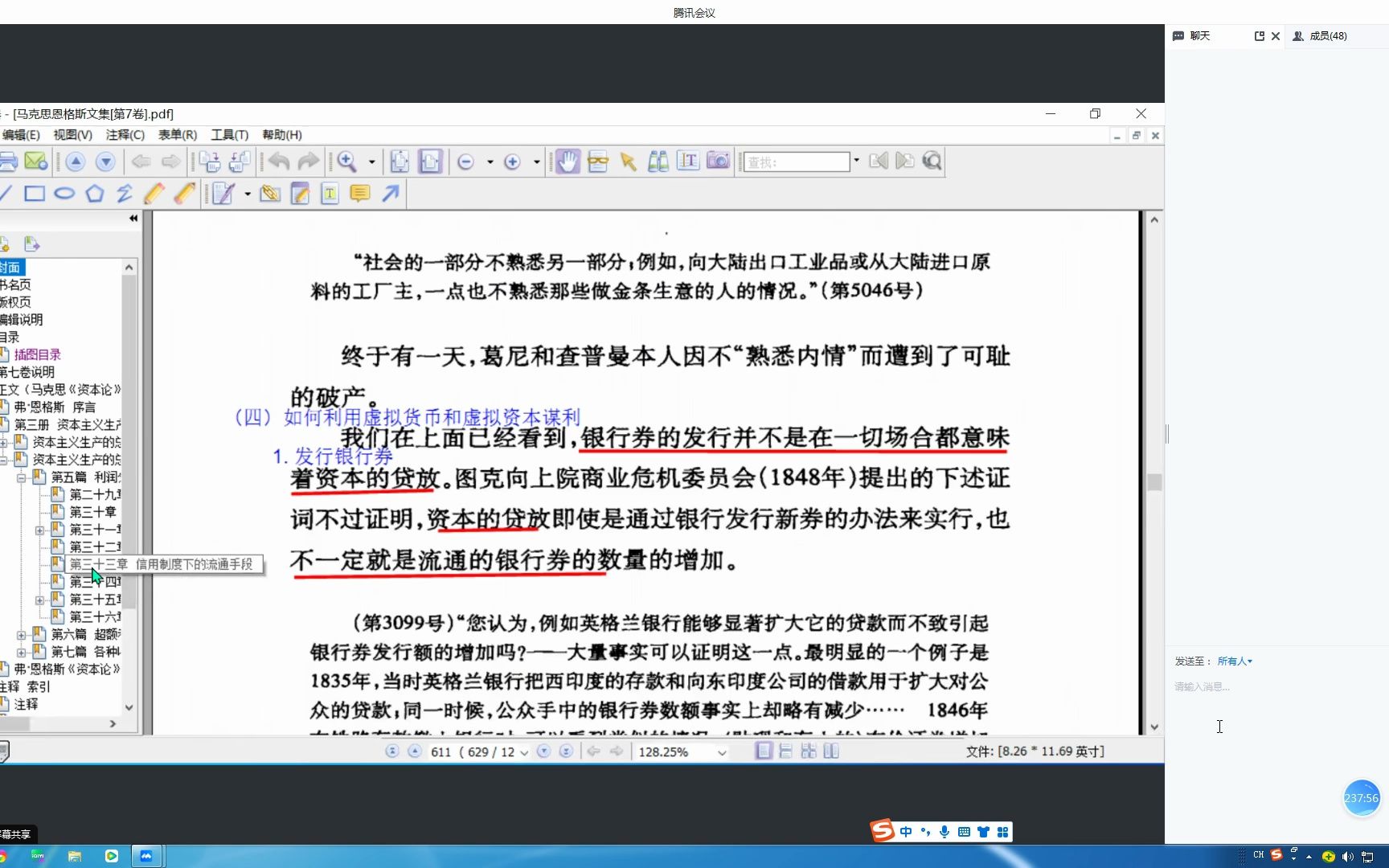Go to next page with down arrow
The width and height of the screenshot is (1389, 868).
pos(105,162)
